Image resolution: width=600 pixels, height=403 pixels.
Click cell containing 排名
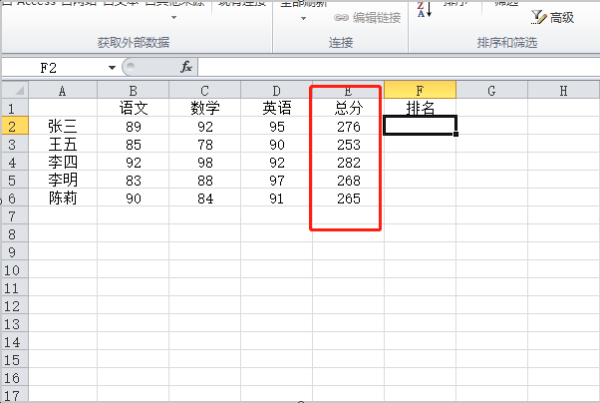click(420, 108)
